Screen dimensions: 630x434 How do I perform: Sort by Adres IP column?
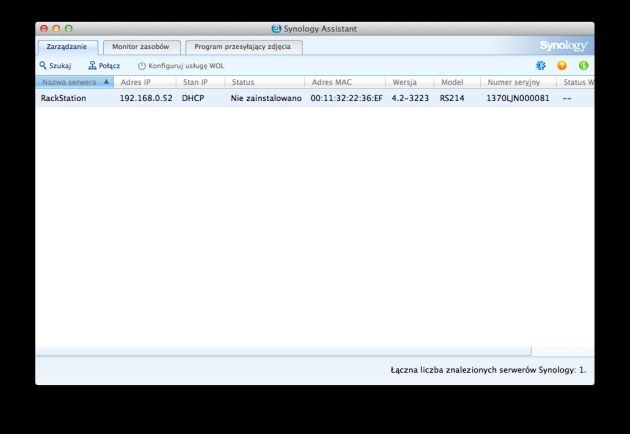(145, 82)
